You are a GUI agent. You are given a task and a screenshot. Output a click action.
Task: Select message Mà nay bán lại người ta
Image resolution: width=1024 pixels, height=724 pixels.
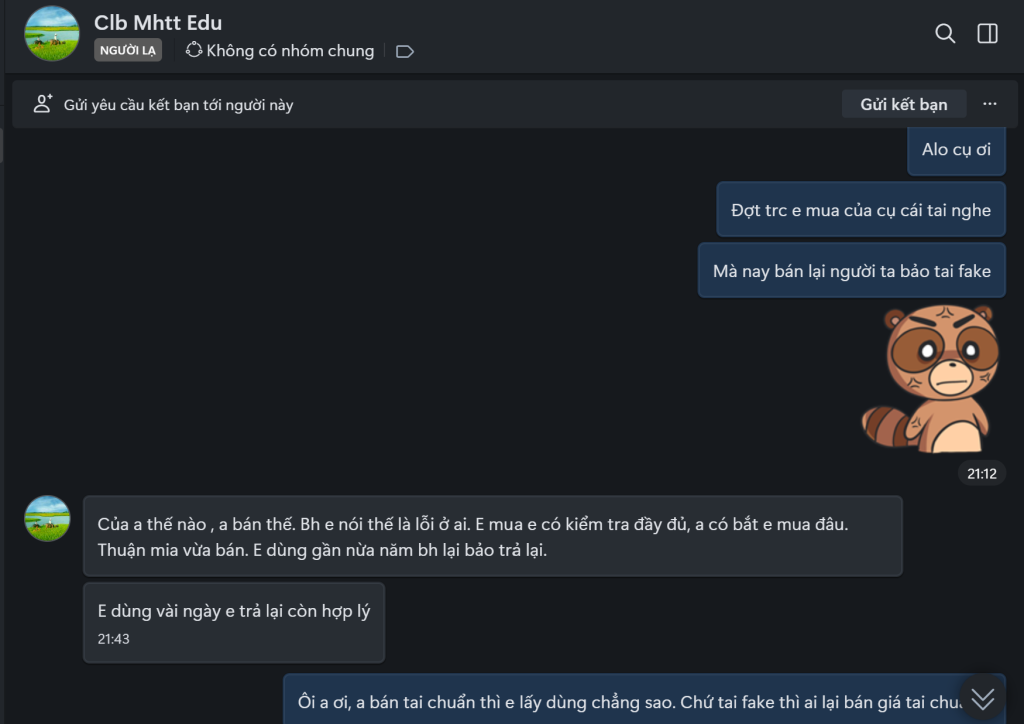click(x=852, y=270)
